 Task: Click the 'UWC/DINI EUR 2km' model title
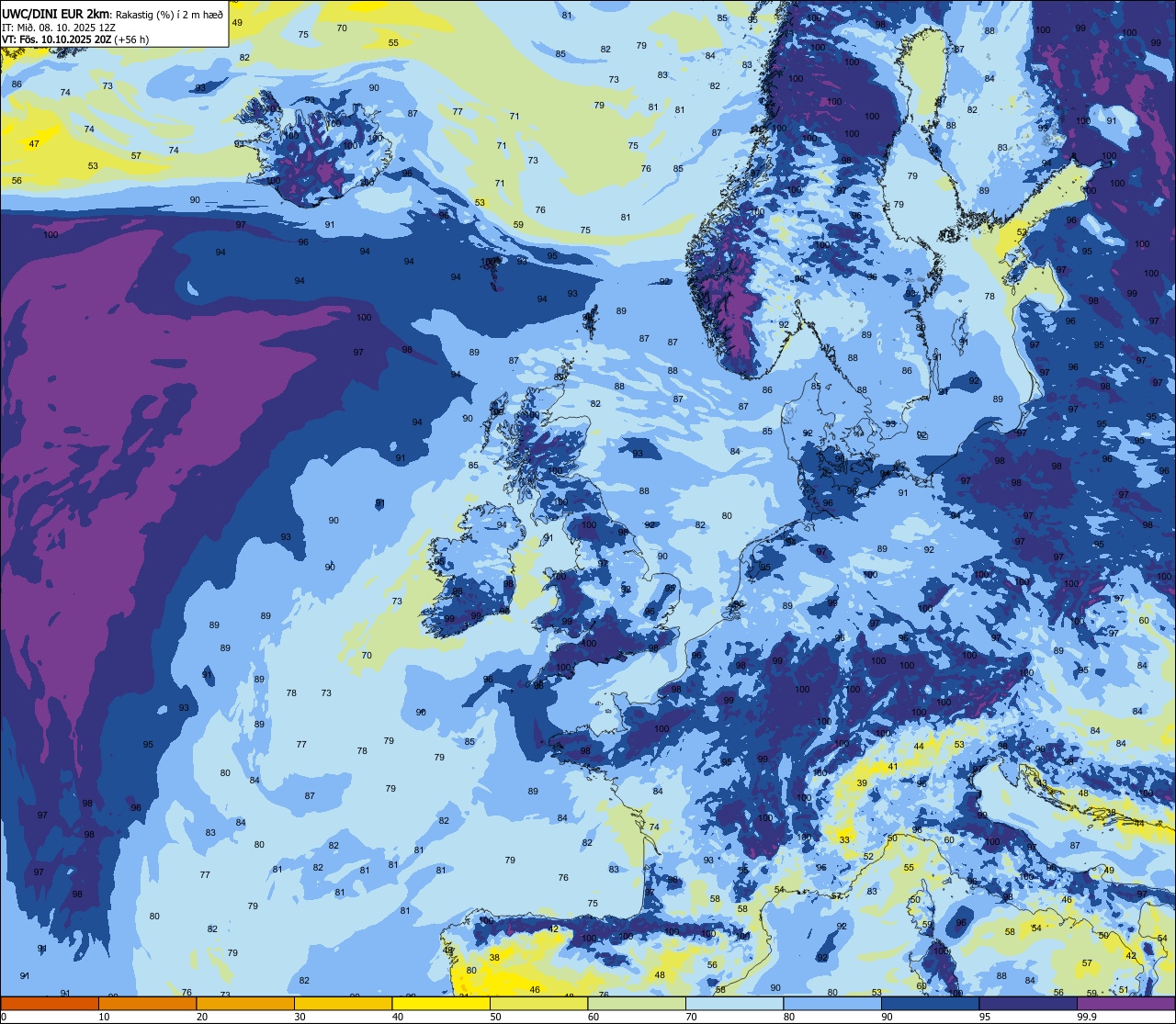[x=56, y=13]
